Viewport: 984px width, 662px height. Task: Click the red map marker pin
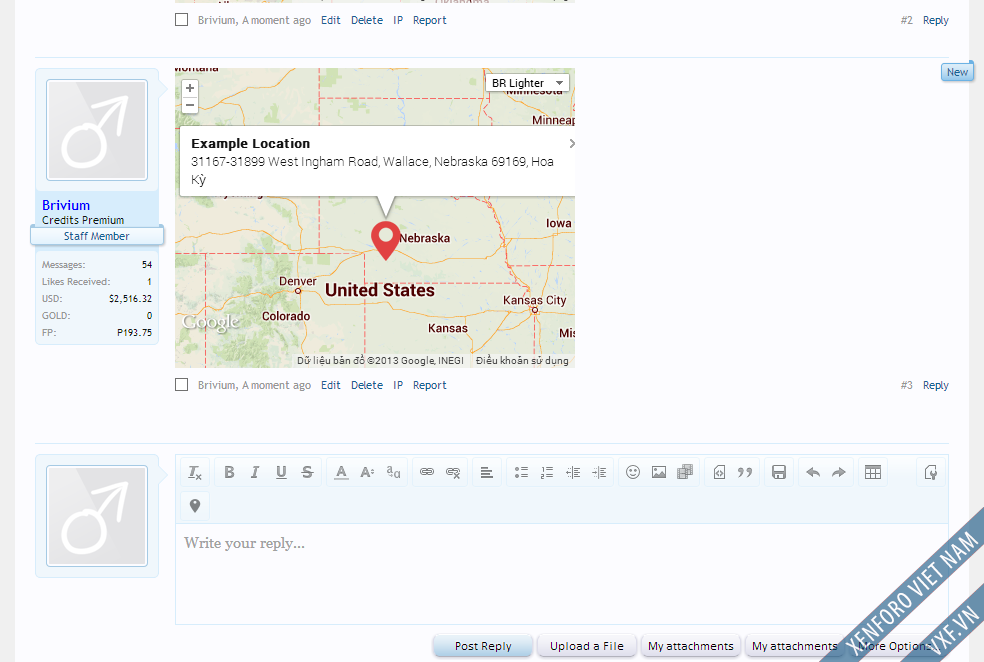coord(386,240)
